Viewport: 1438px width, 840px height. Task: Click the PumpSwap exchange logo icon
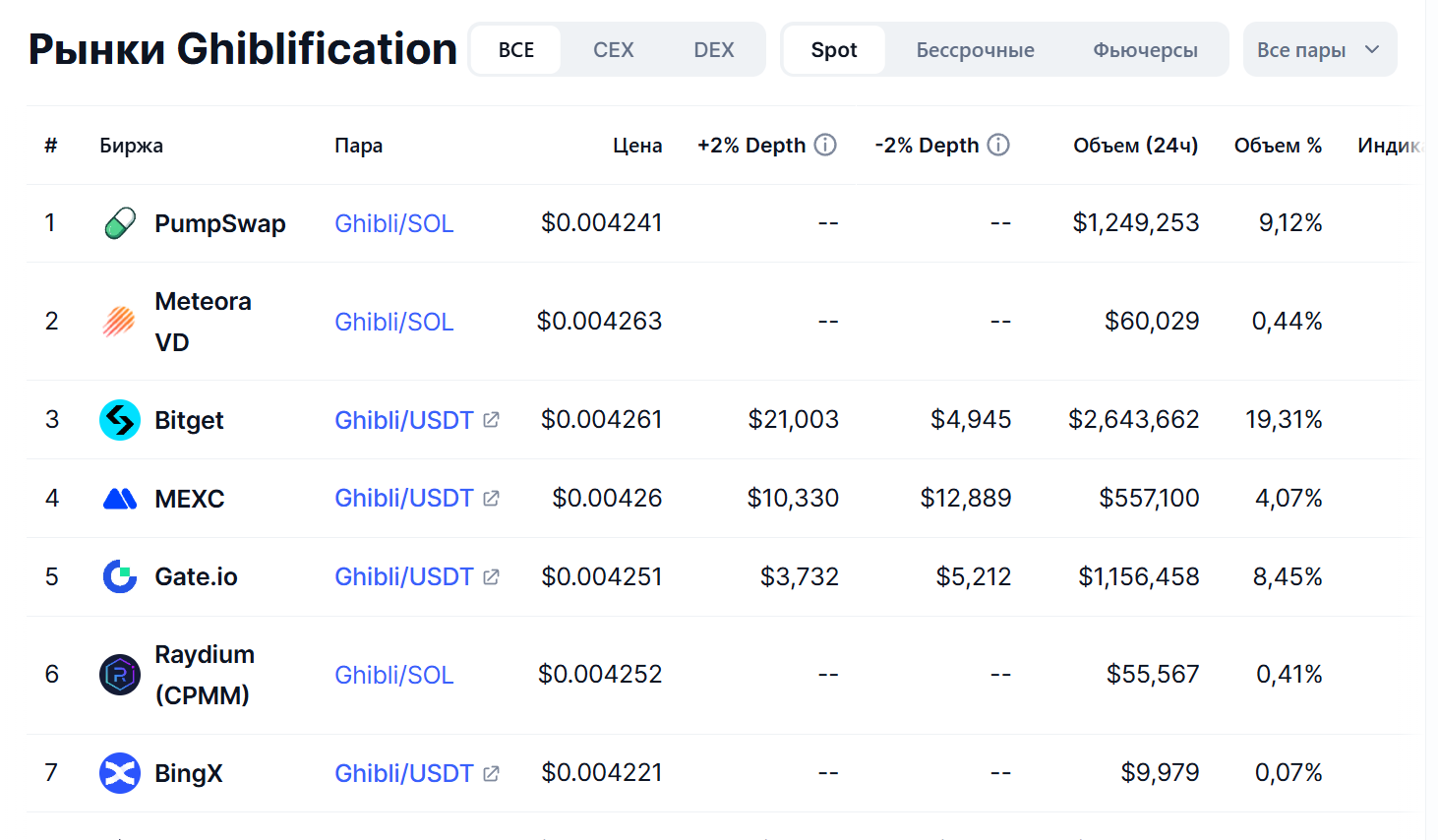pyautogui.click(x=120, y=223)
